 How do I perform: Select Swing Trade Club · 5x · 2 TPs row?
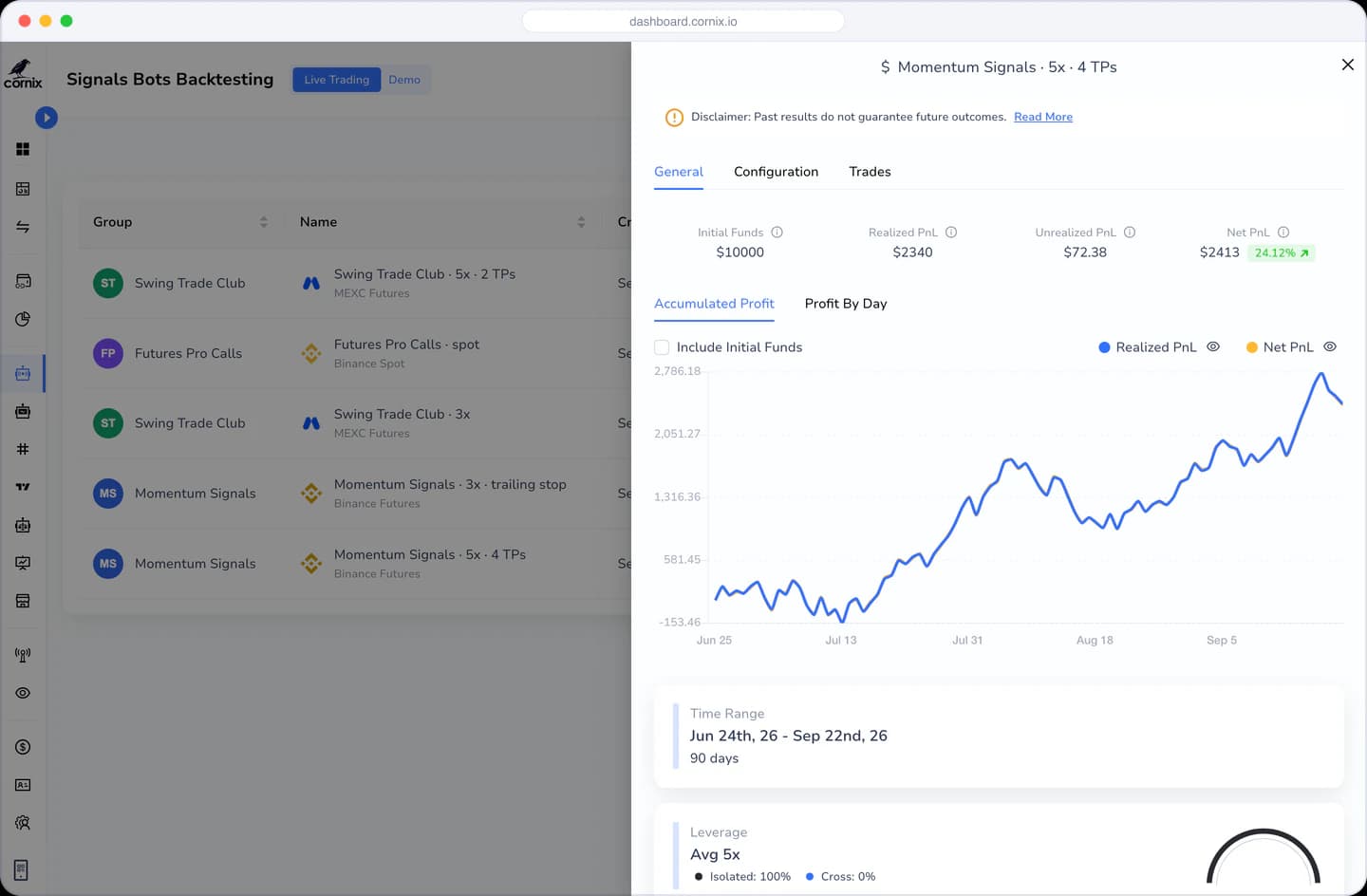(355, 283)
